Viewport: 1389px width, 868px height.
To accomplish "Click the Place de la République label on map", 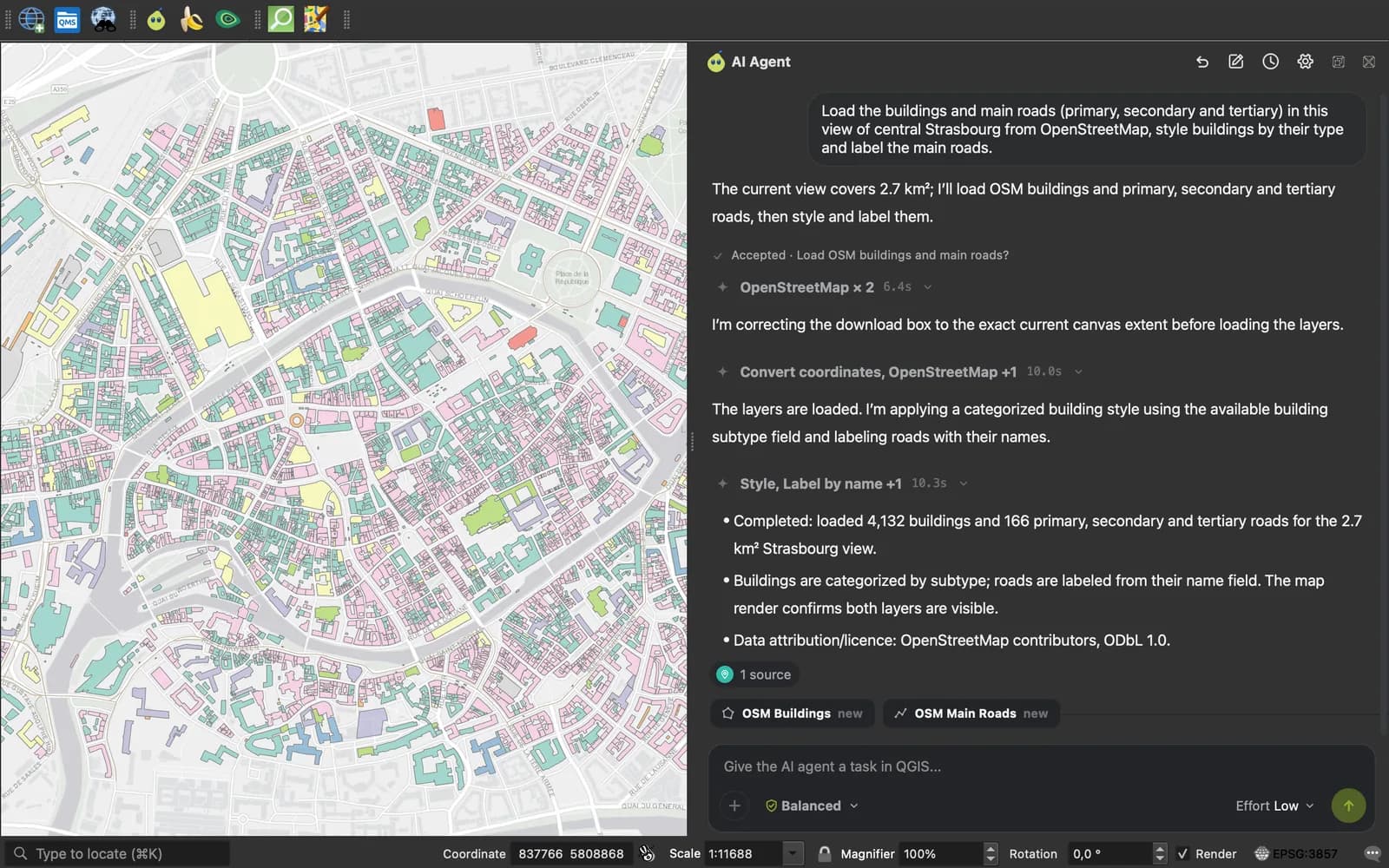I will (x=572, y=277).
